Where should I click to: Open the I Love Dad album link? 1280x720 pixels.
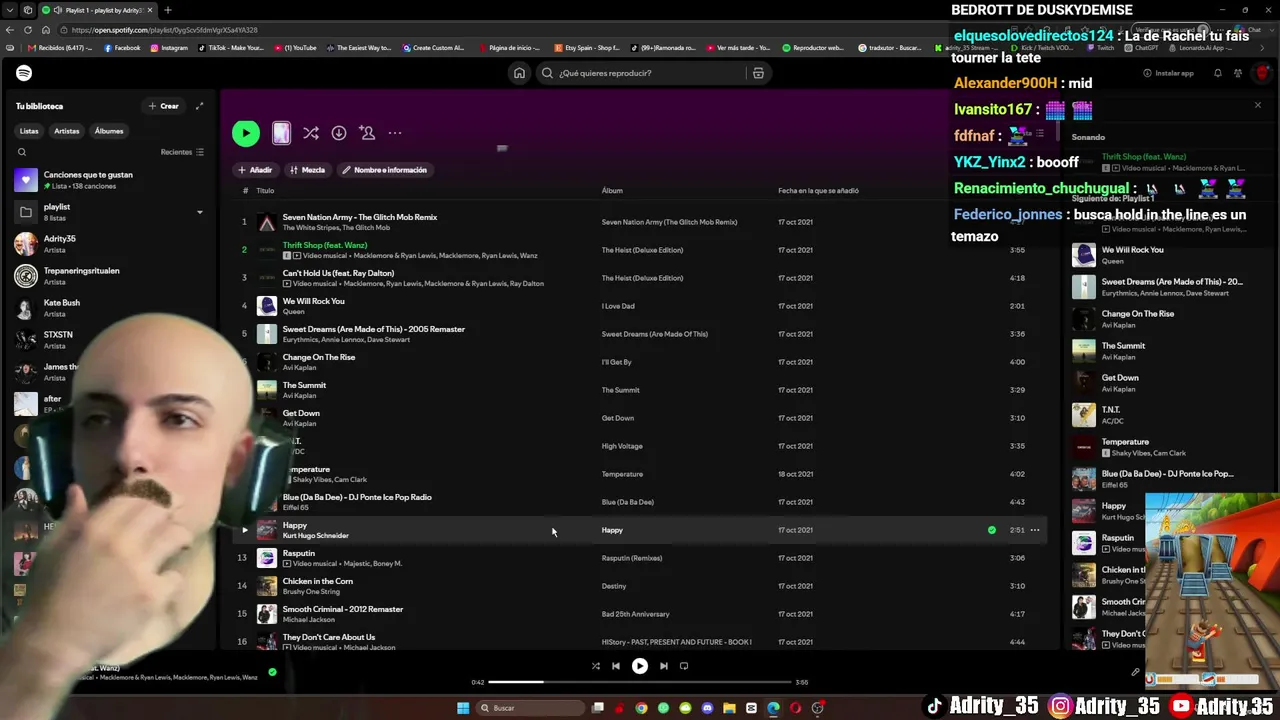click(x=618, y=306)
